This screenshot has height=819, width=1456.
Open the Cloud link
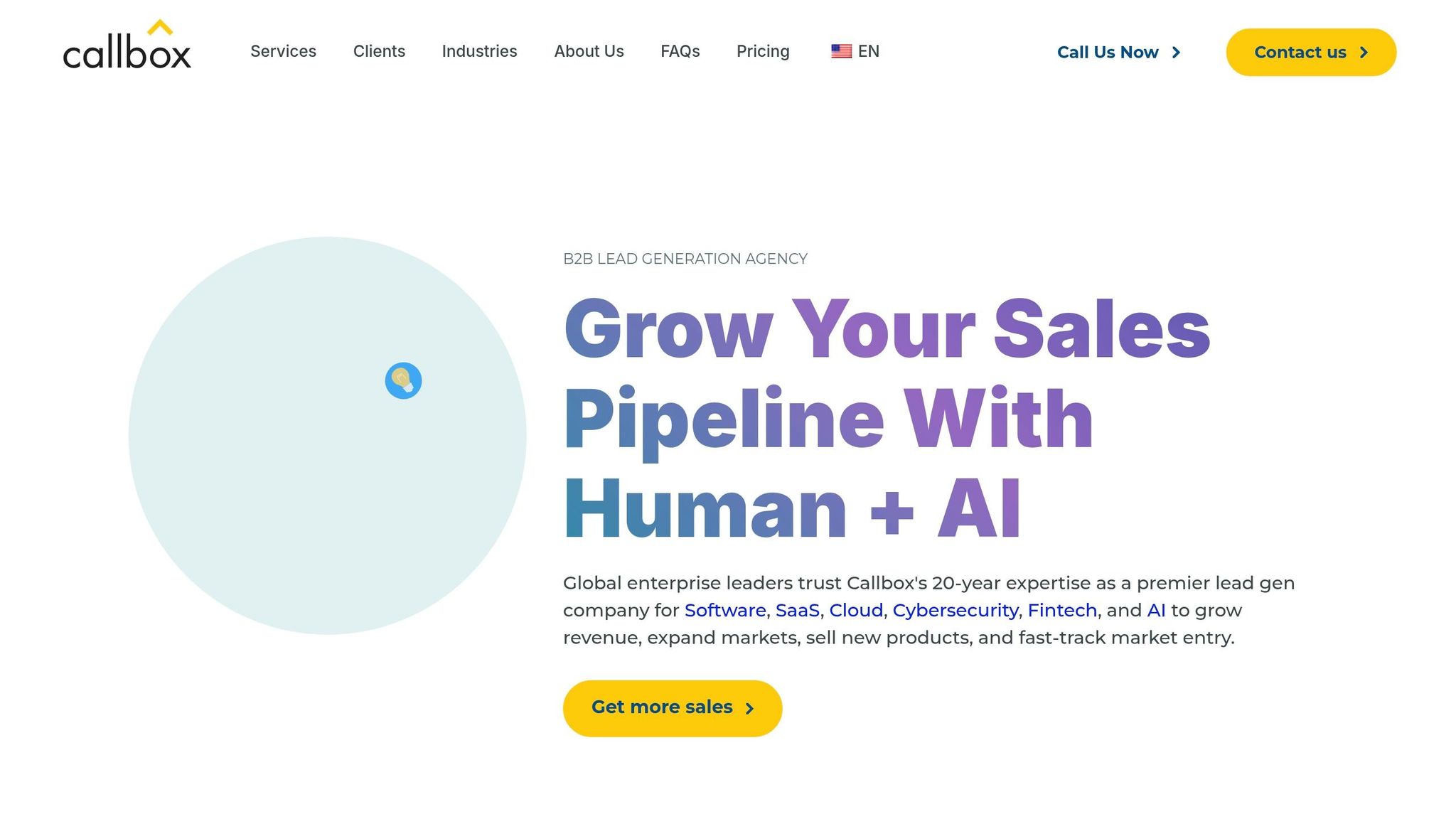[856, 610]
